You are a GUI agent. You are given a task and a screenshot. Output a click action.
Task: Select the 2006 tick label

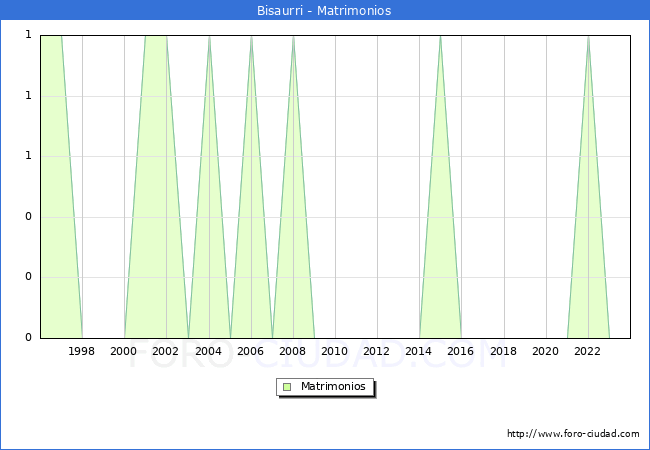(251, 351)
